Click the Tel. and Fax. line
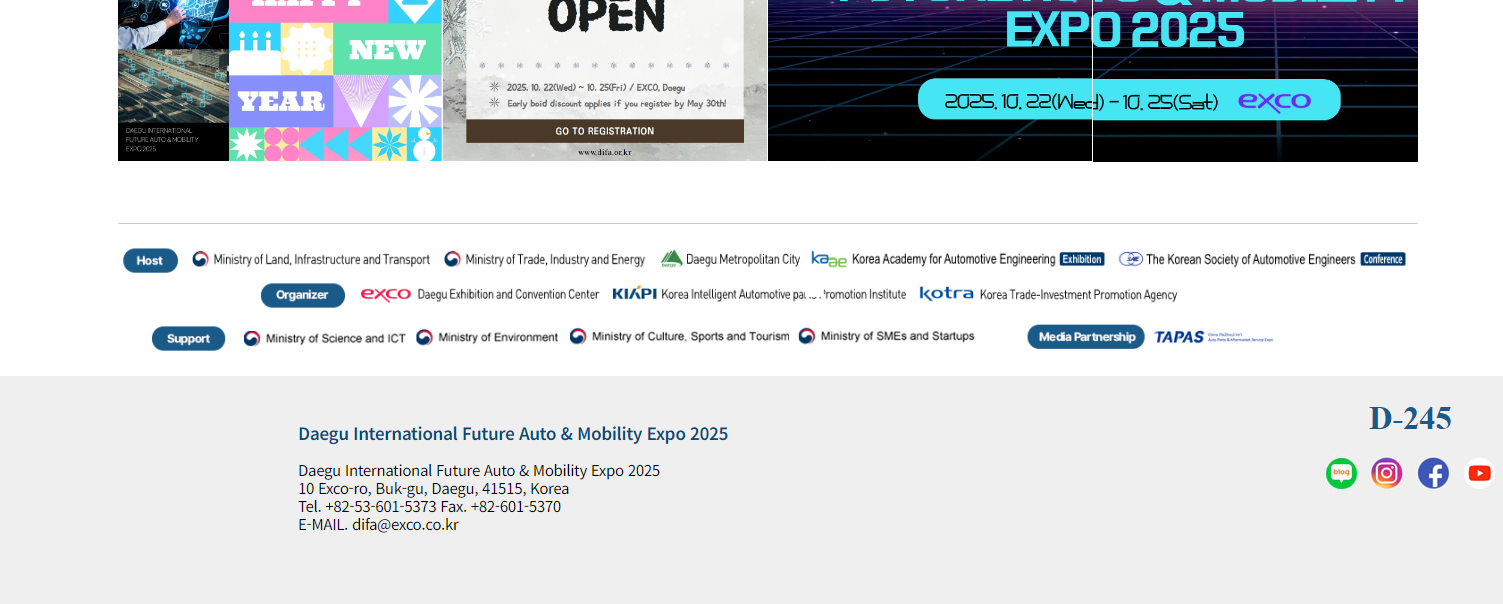 pyautogui.click(x=430, y=507)
